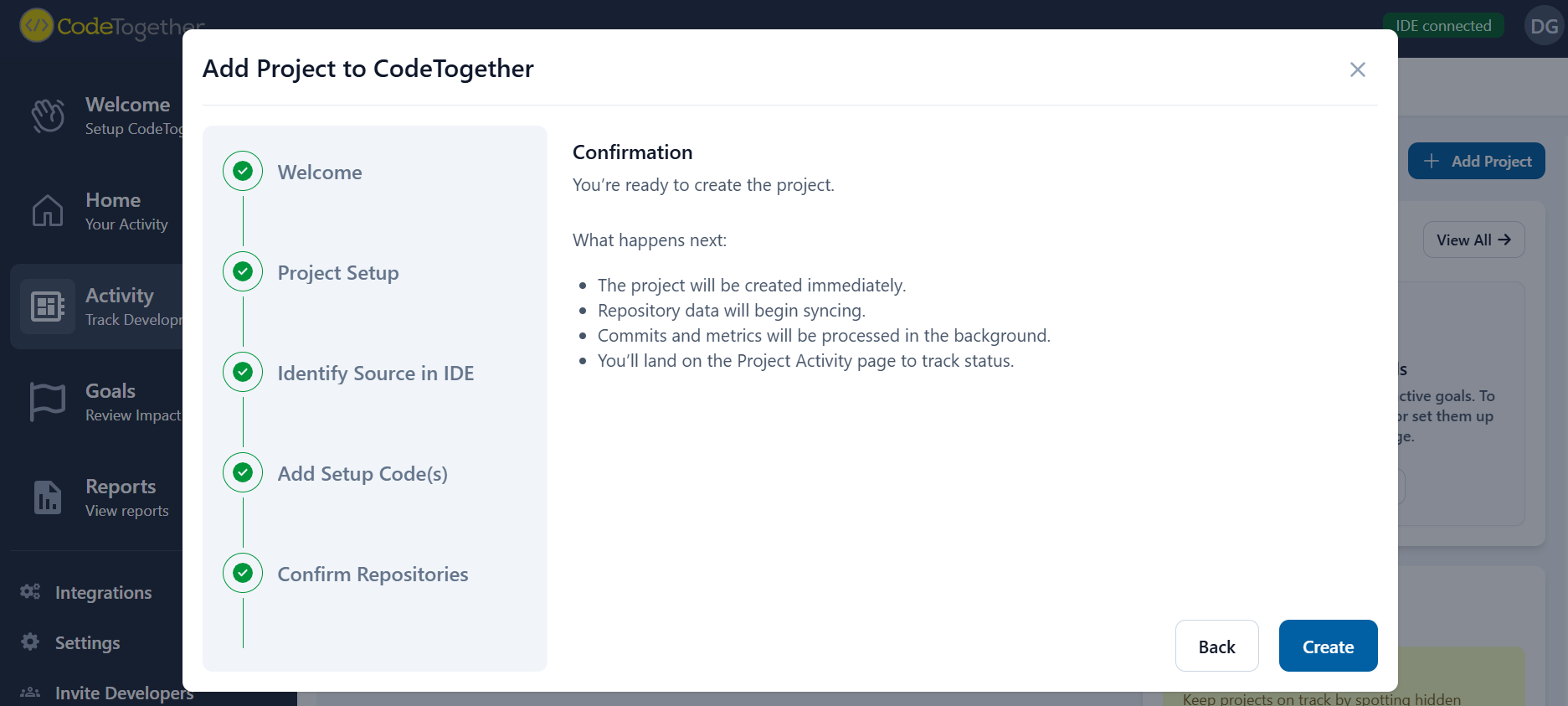The width and height of the screenshot is (1568, 706).
Task: Click the Add Project button
Action: point(1477,161)
